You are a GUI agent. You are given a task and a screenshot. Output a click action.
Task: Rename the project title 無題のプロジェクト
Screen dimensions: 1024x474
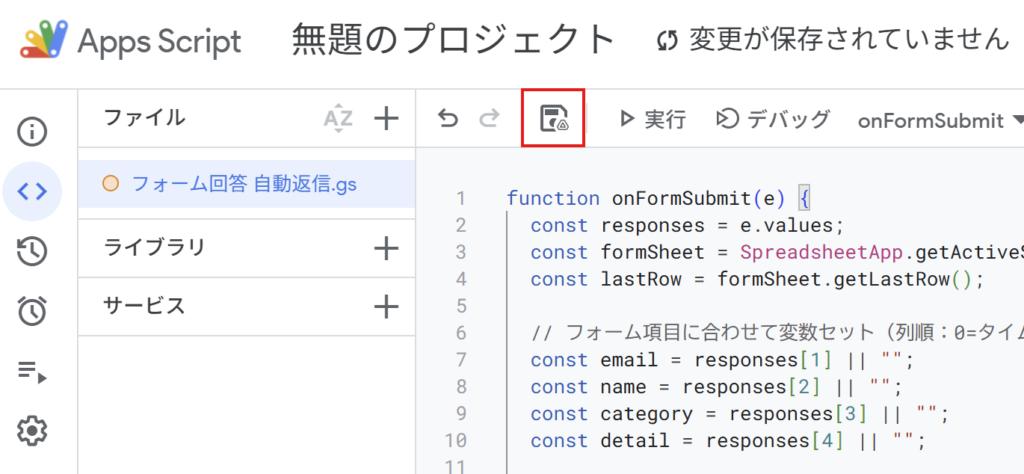(453, 39)
